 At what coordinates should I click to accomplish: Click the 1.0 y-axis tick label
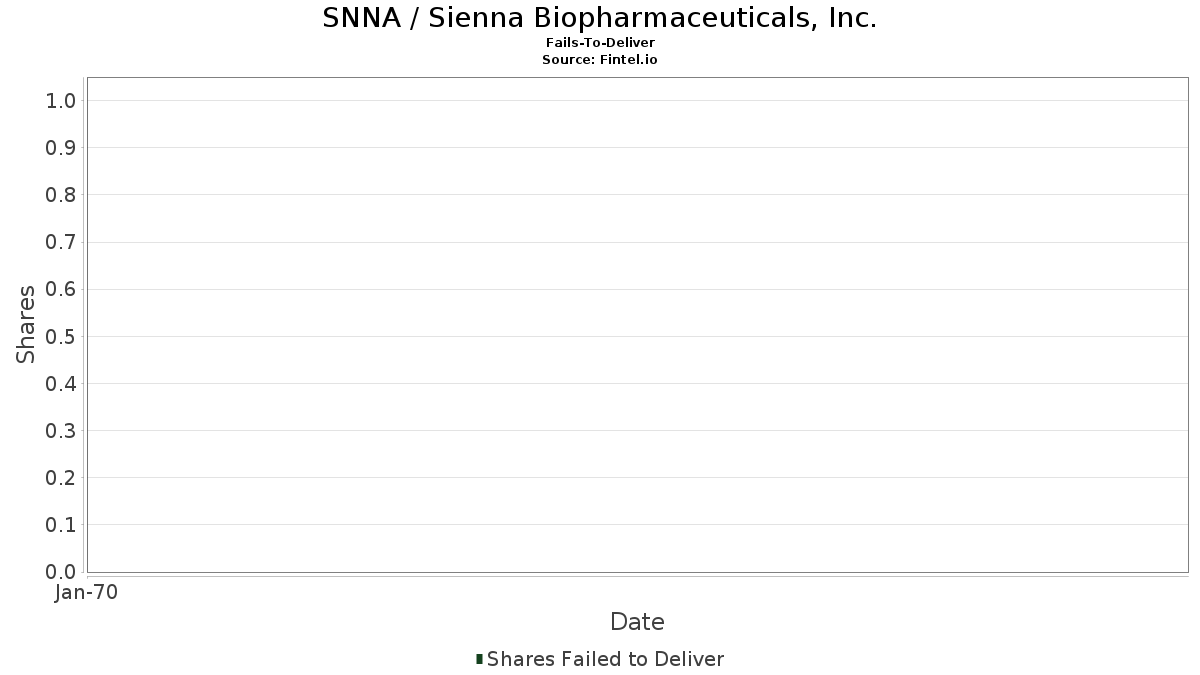tap(61, 100)
